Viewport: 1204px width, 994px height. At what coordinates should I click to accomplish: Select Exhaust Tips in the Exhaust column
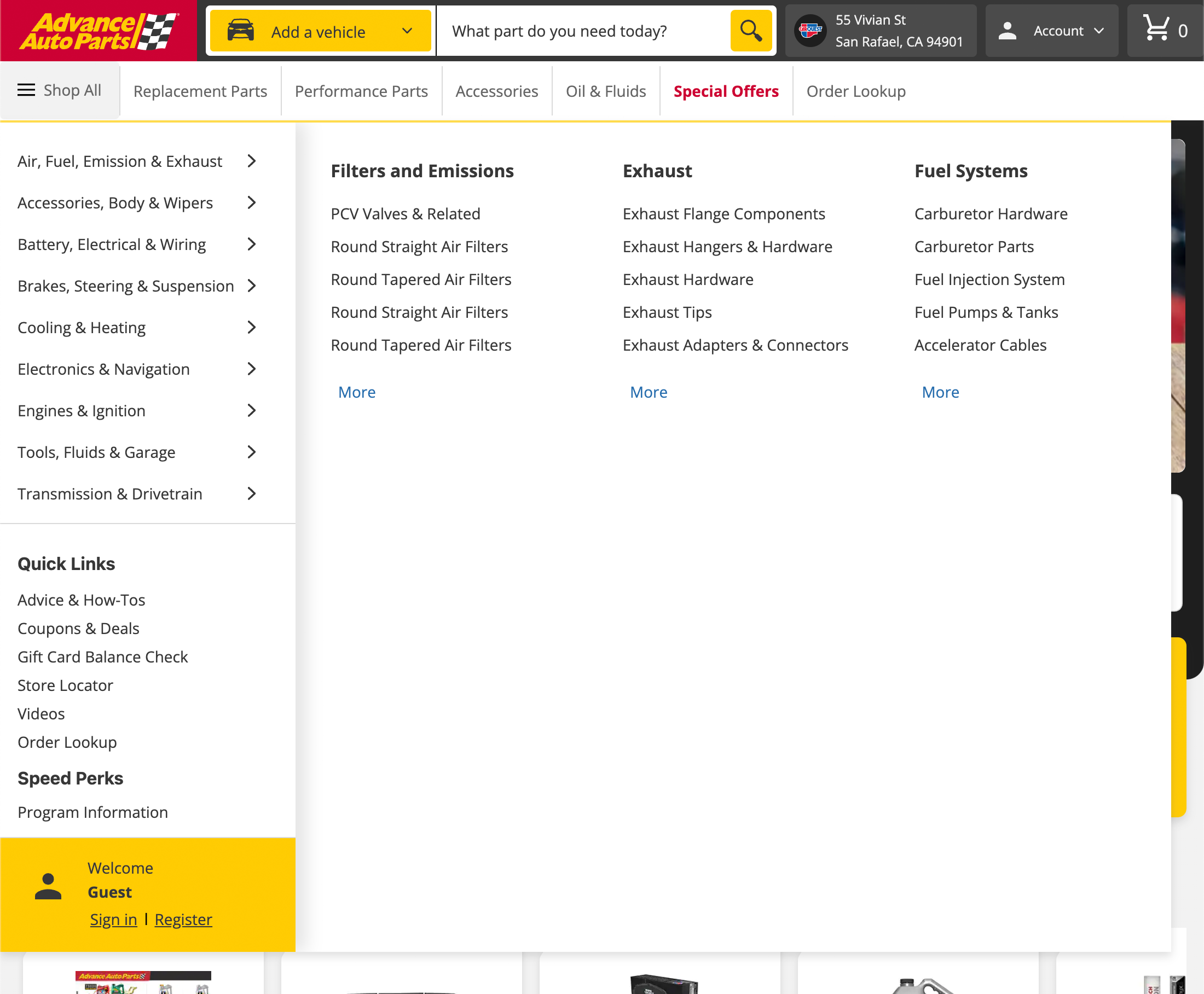(x=667, y=312)
